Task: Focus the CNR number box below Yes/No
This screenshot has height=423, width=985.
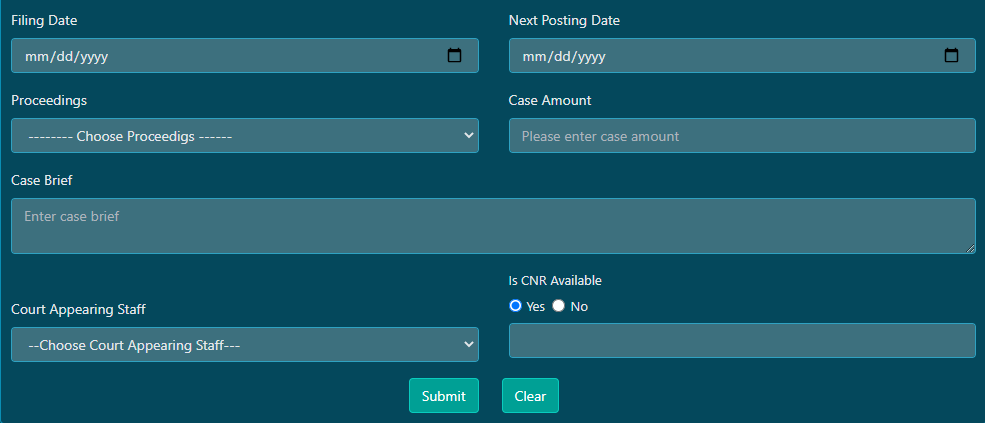Action: (x=742, y=341)
